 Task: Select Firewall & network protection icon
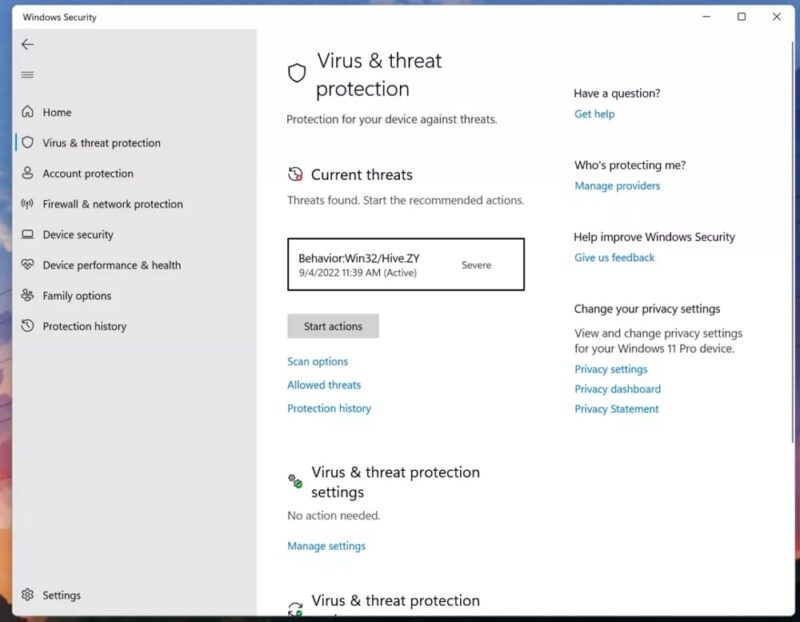[28, 204]
